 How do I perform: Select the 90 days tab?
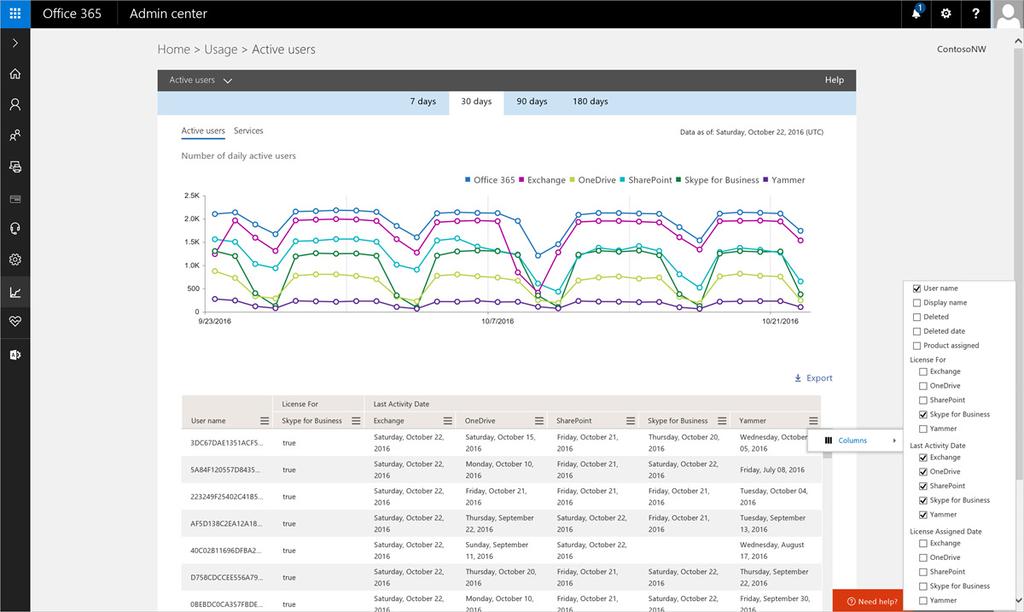(x=532, y=102)
